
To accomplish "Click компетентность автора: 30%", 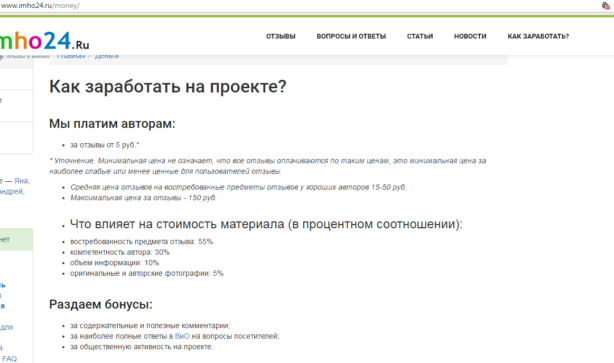I will click(120, 252).
